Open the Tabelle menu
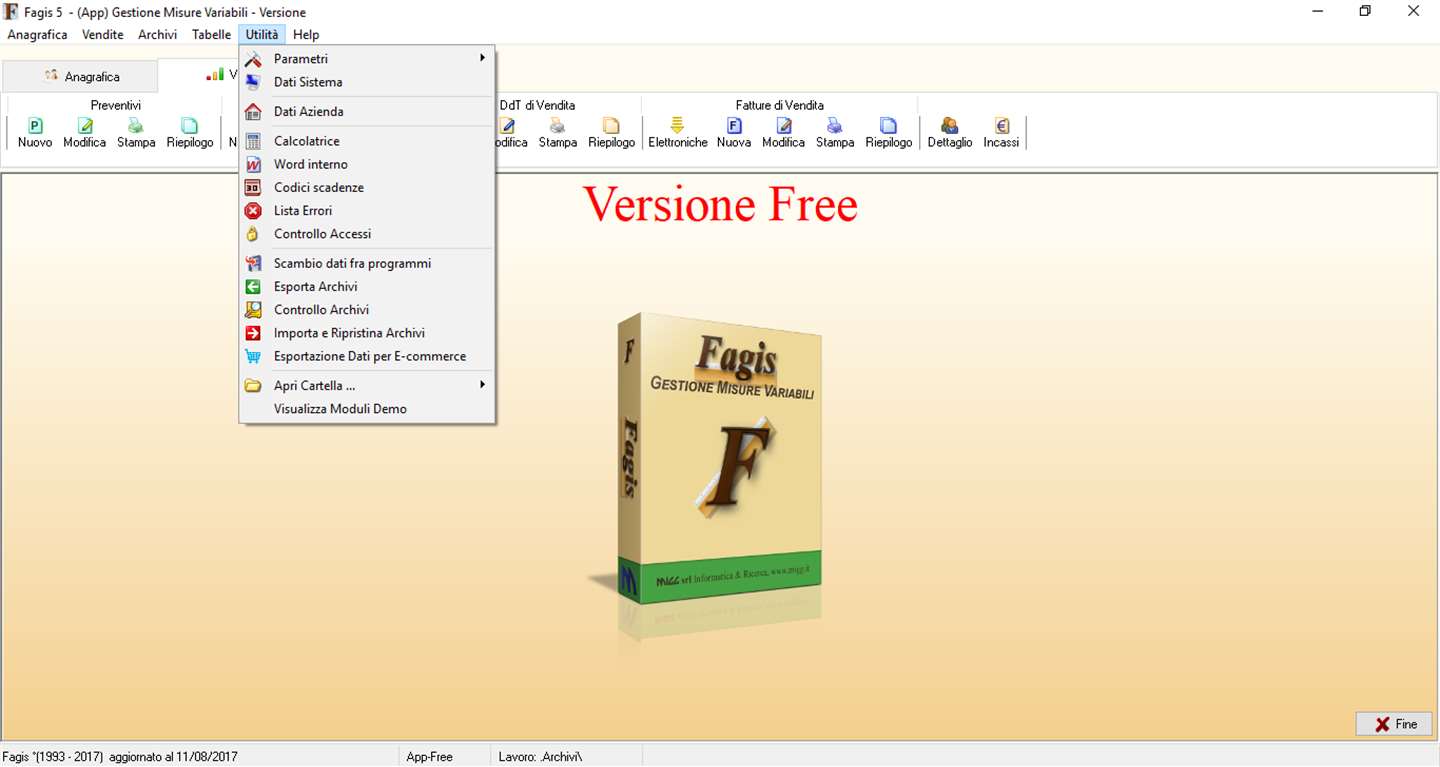This screenshot has width=1440, height=767. [x=212, y=34]
